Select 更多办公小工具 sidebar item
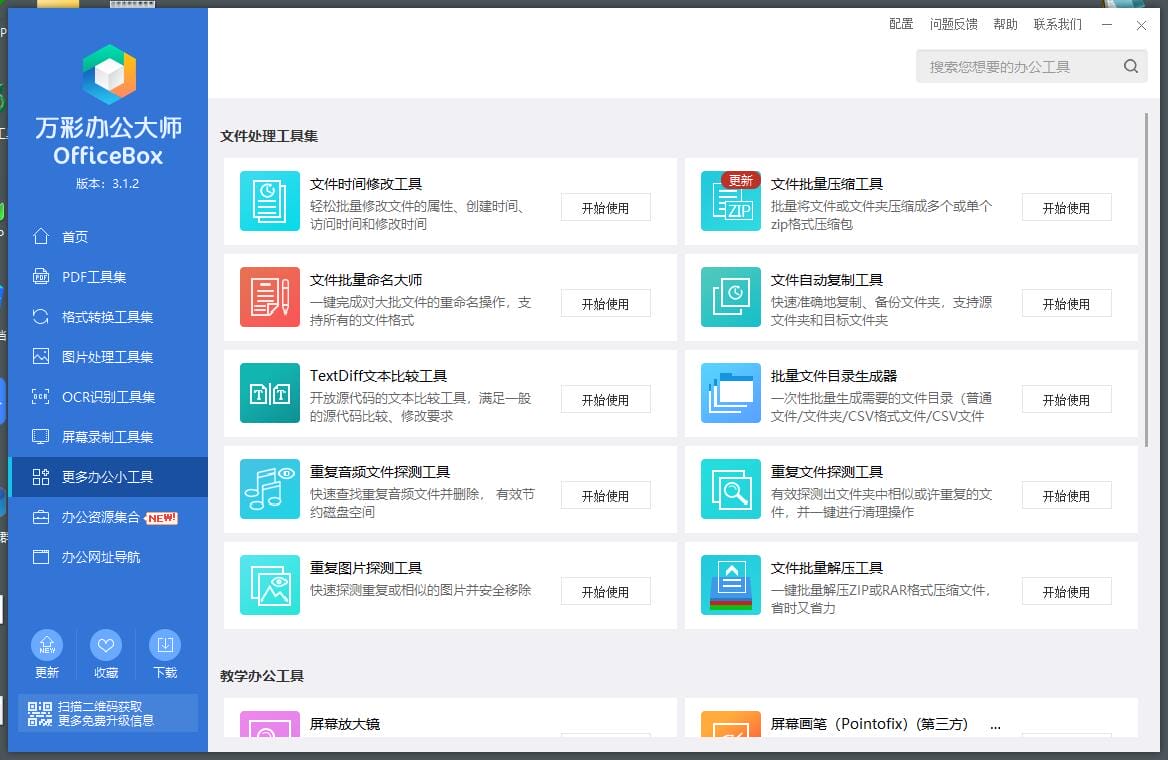Viewport: 1168px width, 760px height. pyautogui.click(x=108, y=477)
